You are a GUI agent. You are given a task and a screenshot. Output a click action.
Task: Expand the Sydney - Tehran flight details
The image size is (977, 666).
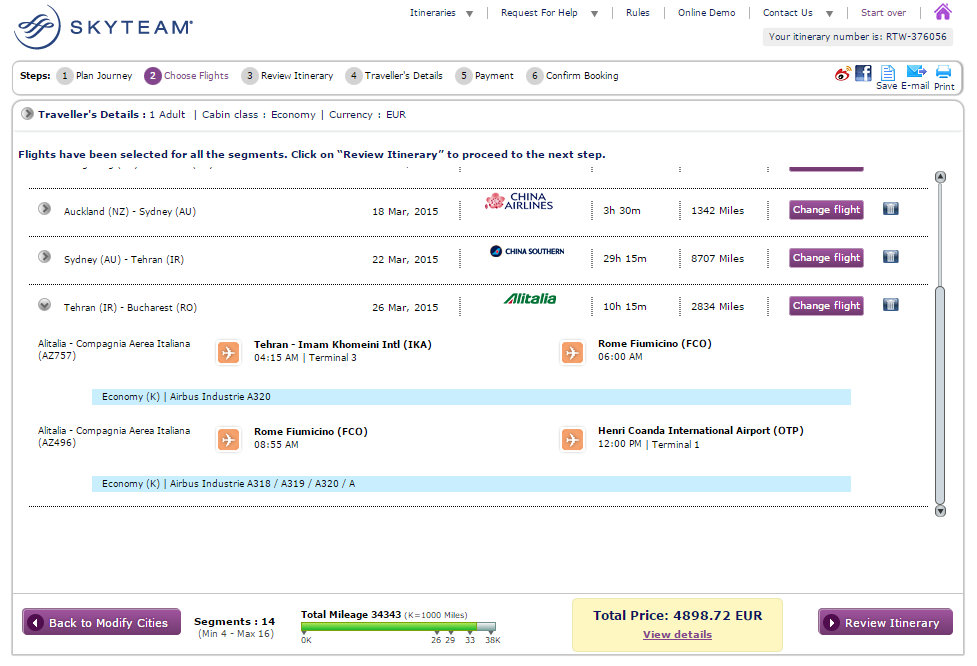pos(44,257)
